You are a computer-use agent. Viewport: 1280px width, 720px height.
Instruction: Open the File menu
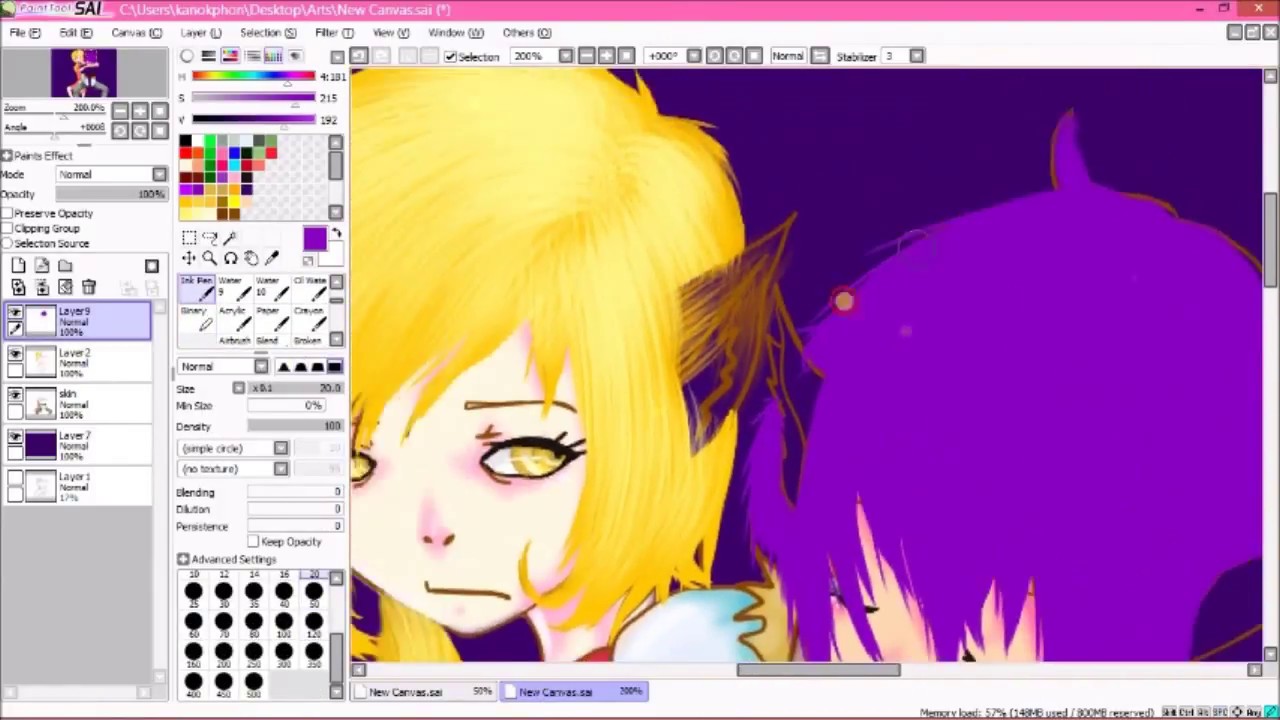[x=25, y=33]
